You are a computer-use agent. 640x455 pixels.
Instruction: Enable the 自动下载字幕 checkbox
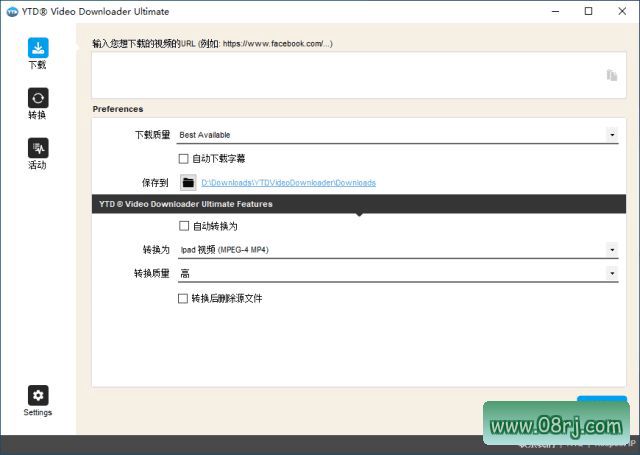pos(184,158)
